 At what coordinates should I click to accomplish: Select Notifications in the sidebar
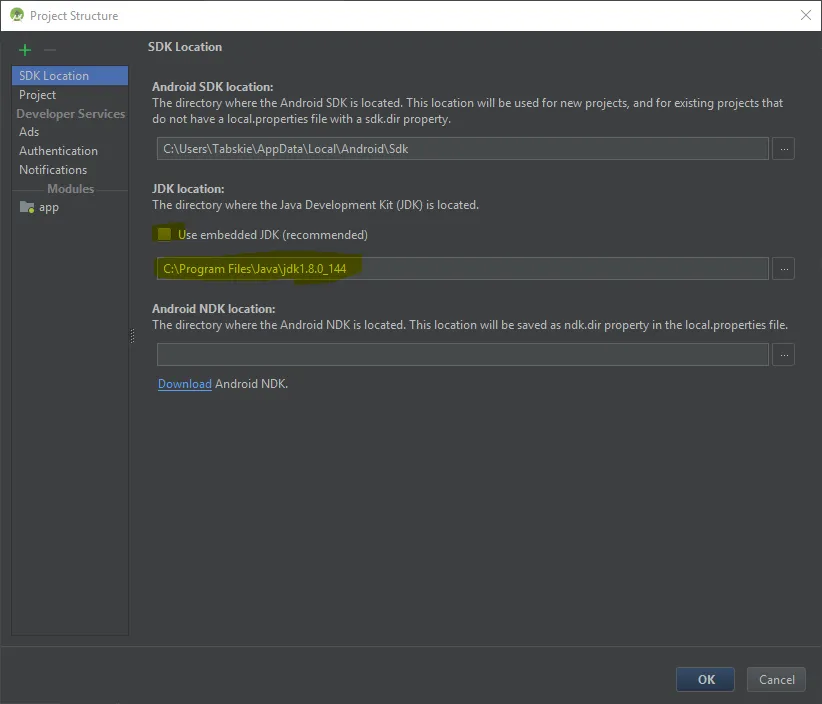click(x=53, y=170)
